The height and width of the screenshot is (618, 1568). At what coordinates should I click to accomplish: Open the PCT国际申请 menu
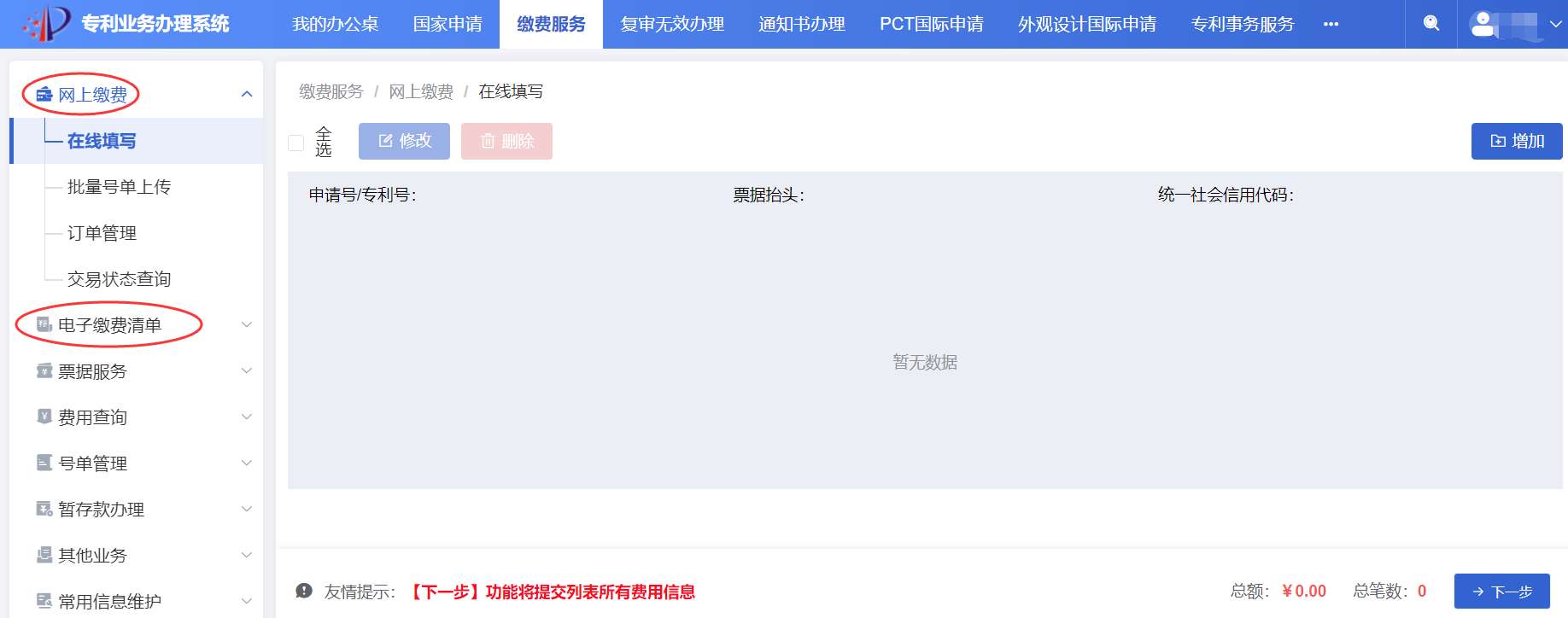(x=932, y=24)
